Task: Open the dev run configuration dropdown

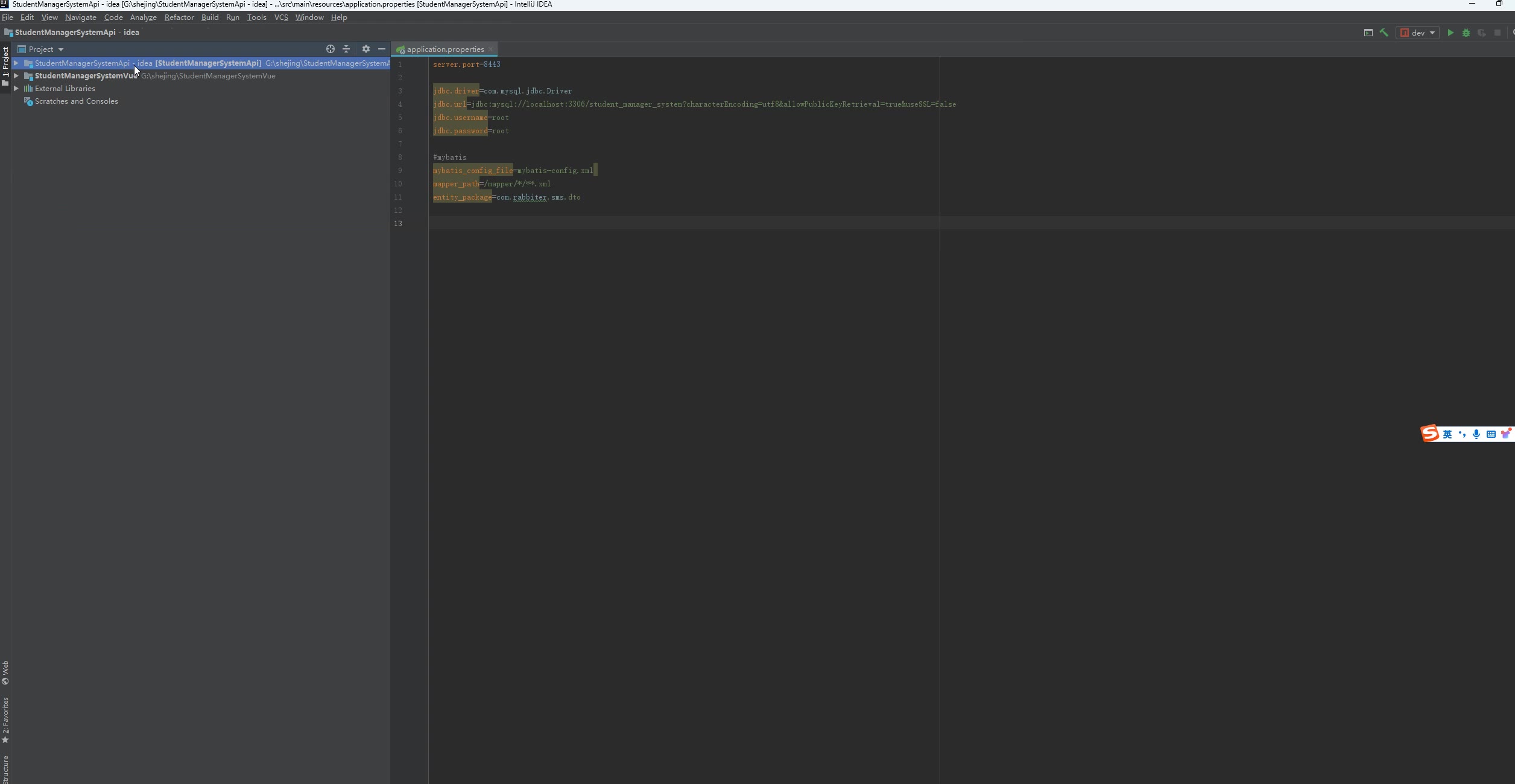Action: point(1417,33)
